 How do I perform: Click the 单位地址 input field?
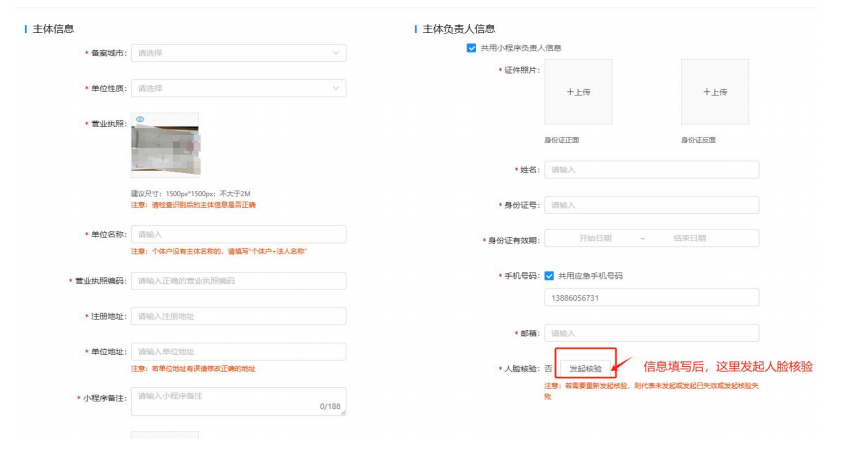coord(238,351)
